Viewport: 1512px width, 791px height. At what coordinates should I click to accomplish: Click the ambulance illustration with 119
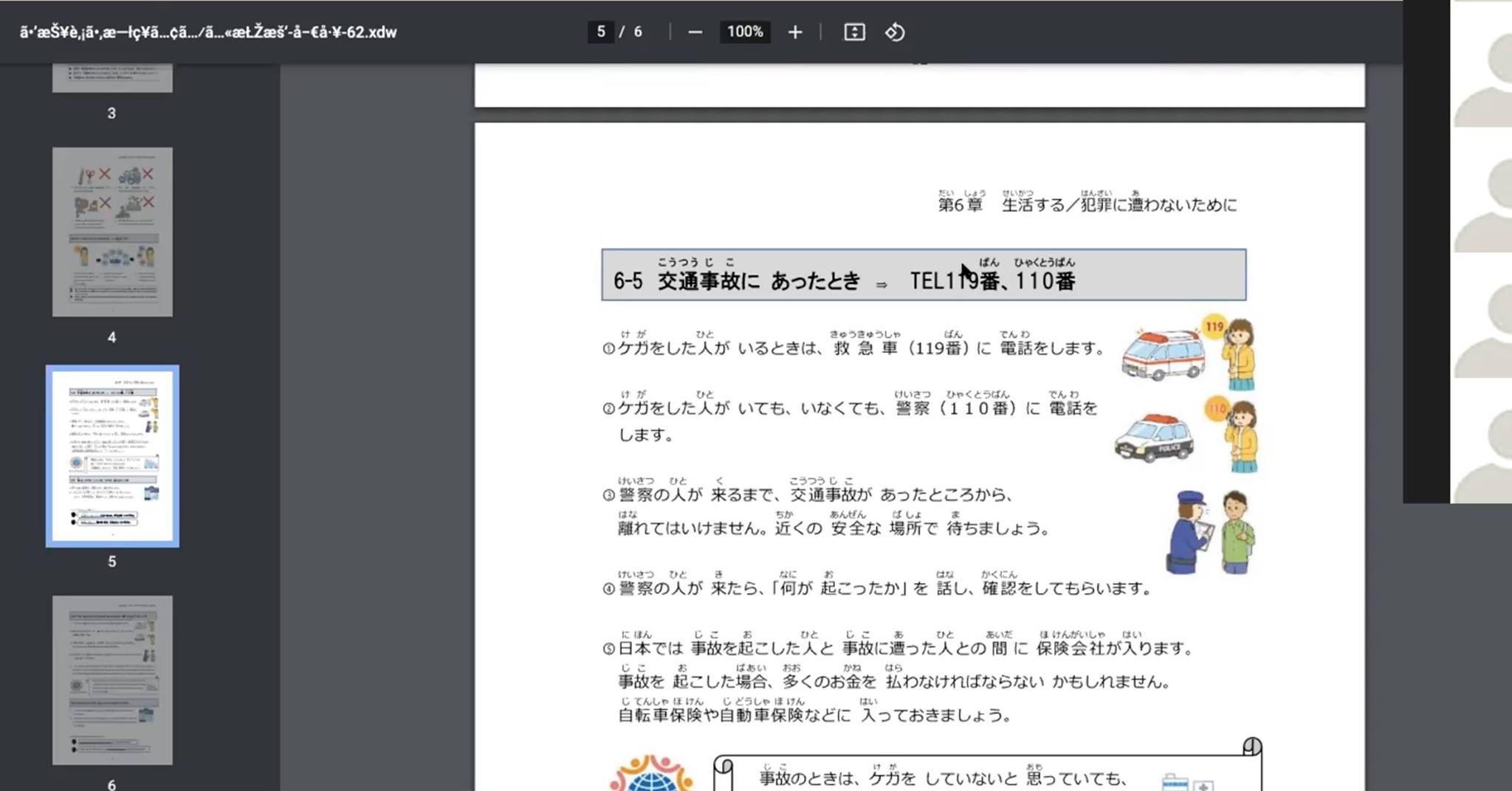point(1164,354)
